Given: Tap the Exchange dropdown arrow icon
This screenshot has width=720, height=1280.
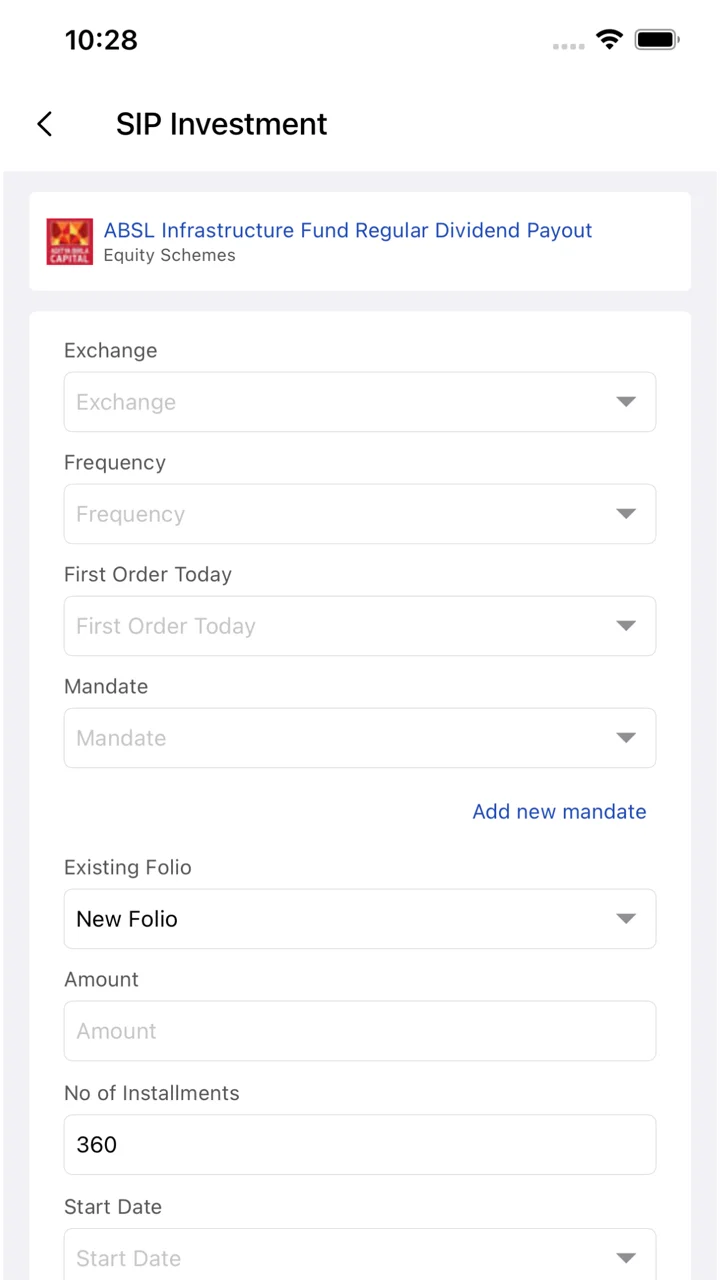Looking at the screenshot, I should pos(626,402).
